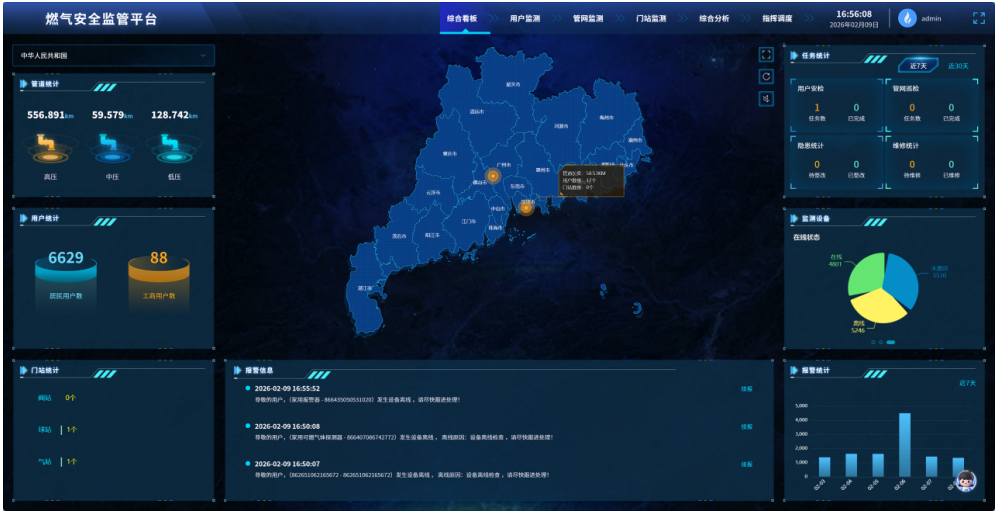Click the fullscreen icon in the top-right header
Viewport: 996px width, 513px height.
(978, 18)
